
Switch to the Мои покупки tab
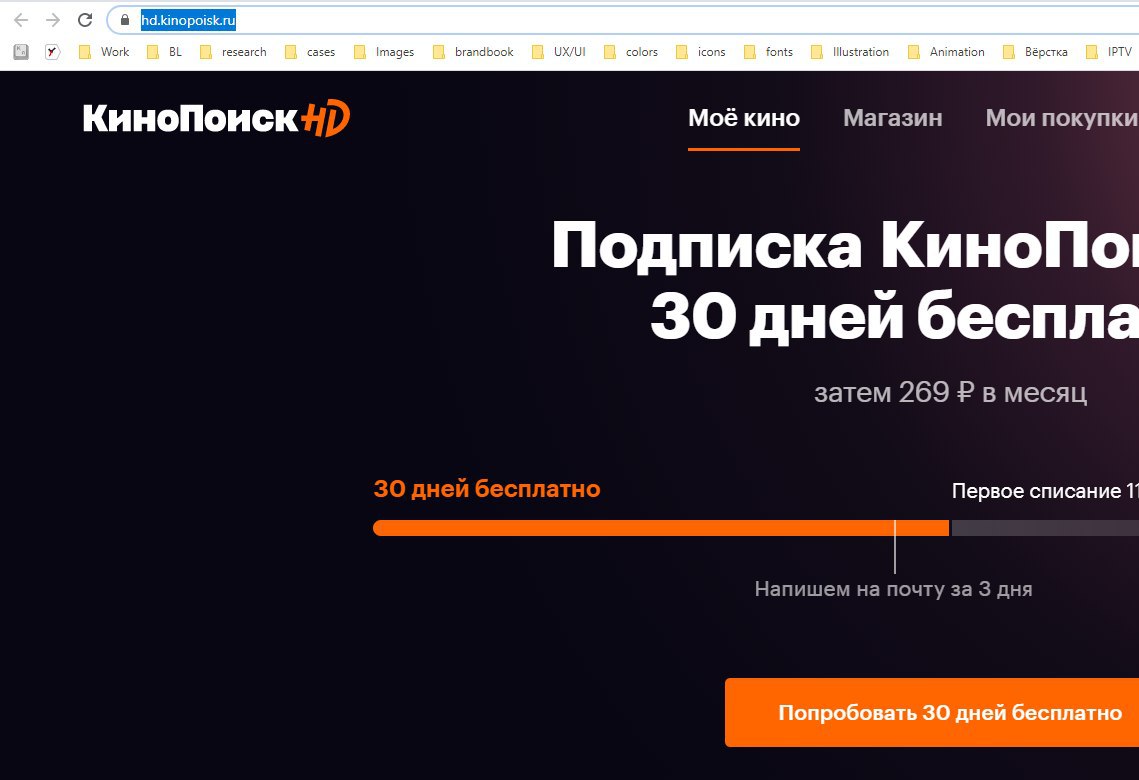1062,118
